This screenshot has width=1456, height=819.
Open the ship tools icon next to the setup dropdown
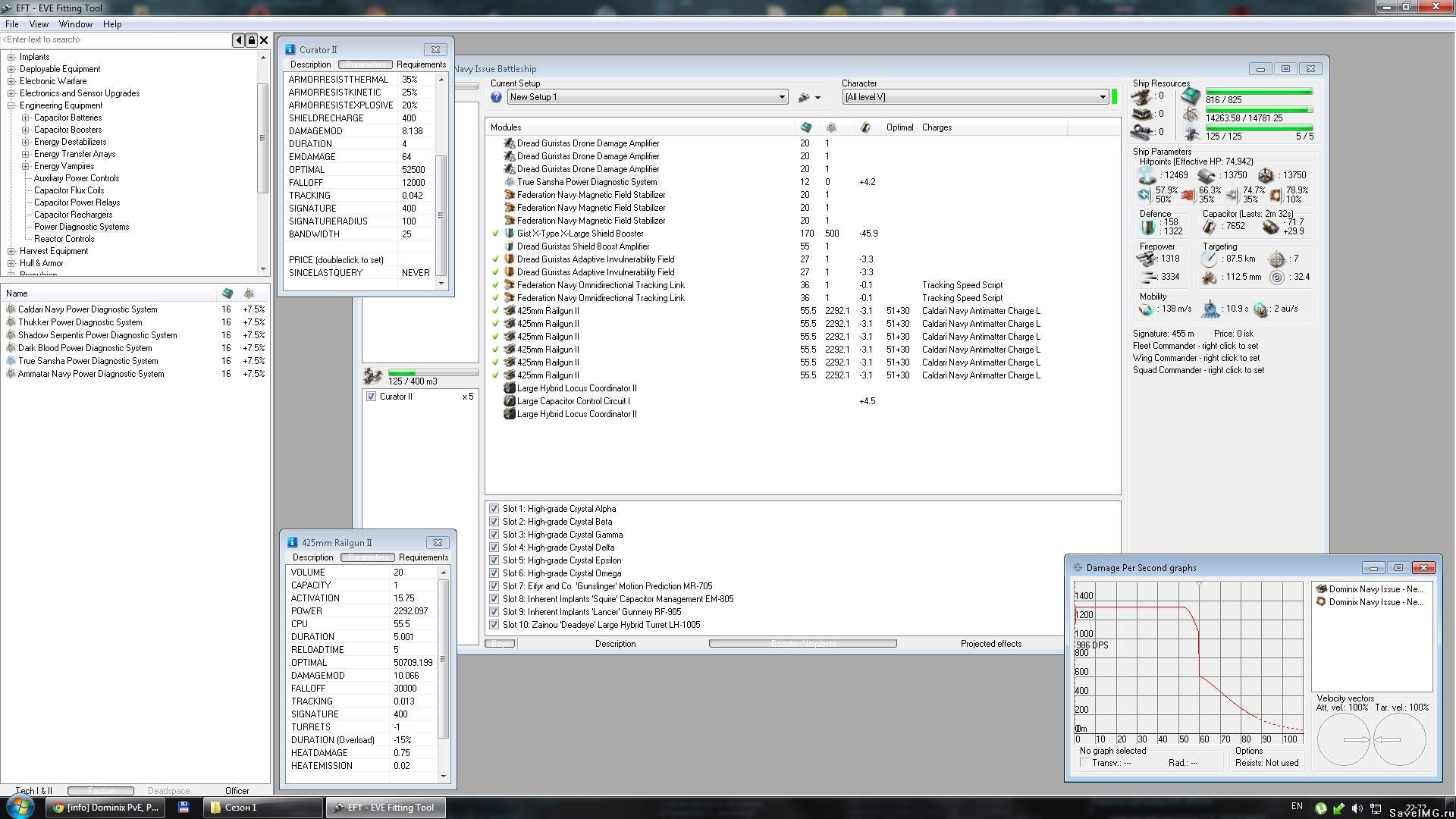click(805, 97)
